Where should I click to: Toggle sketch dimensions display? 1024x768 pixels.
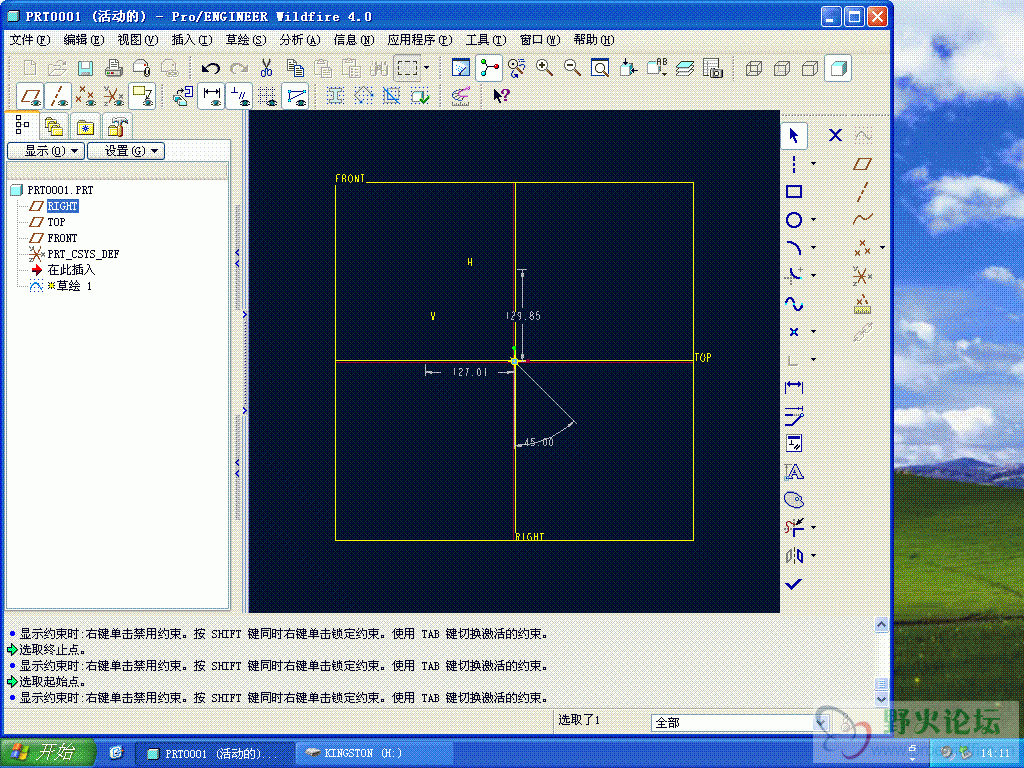[211, 96]
